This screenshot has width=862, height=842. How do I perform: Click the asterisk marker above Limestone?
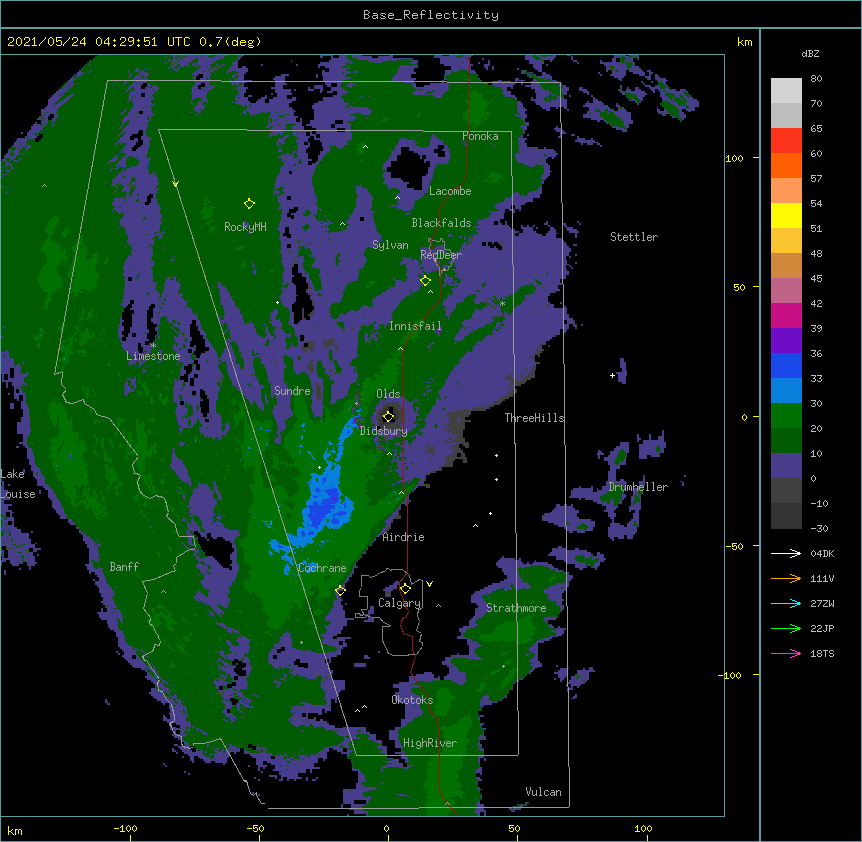tap(153, 346)
